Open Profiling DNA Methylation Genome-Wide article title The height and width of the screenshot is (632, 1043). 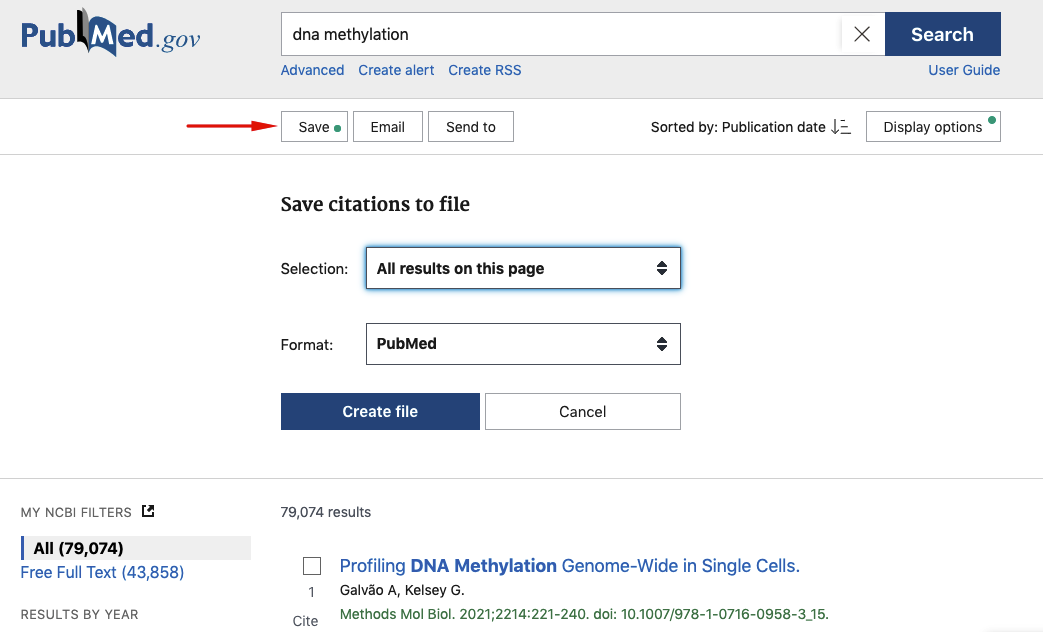click(x=570, y=565)
